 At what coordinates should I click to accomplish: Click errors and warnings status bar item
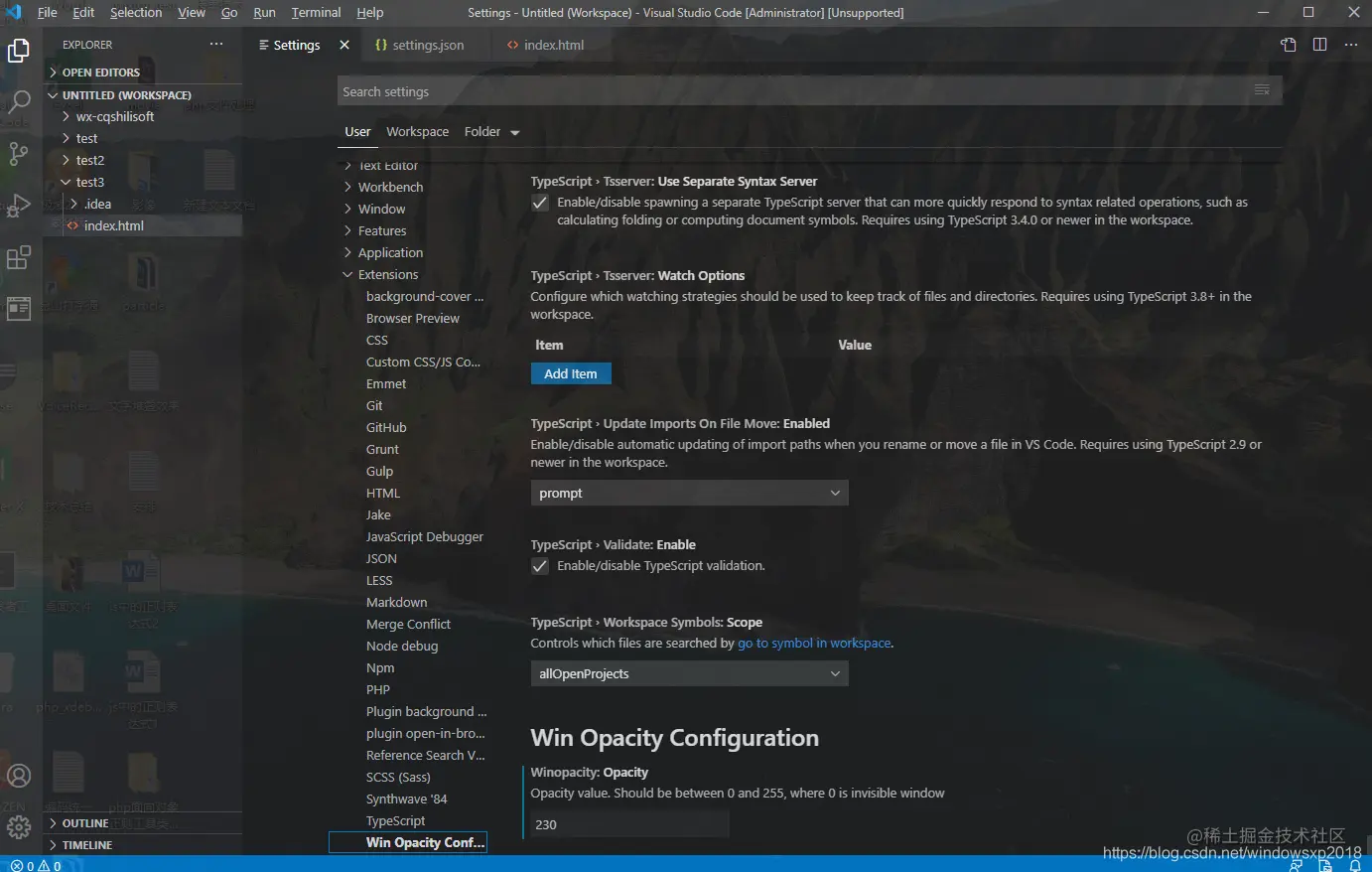36,865
